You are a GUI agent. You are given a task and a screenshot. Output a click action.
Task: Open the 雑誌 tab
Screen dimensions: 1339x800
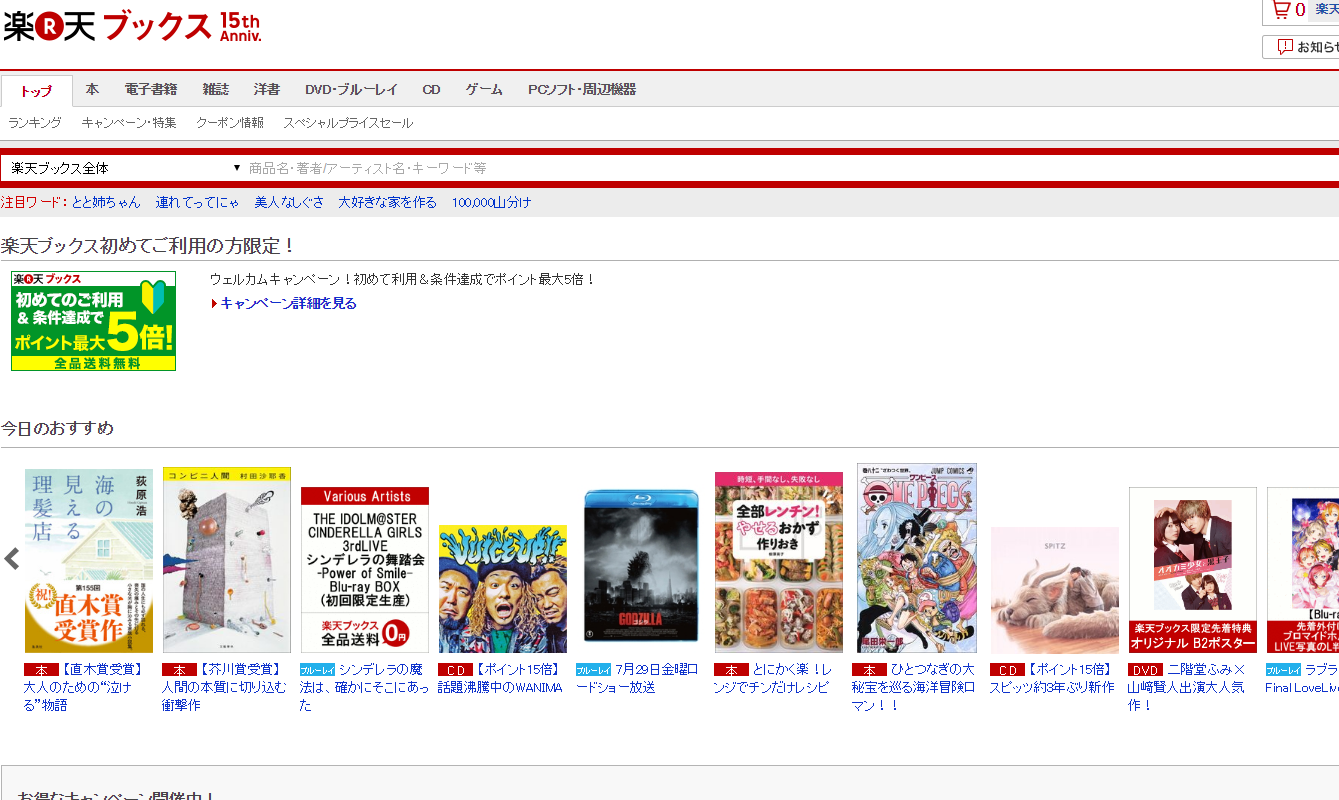point(216,90)
